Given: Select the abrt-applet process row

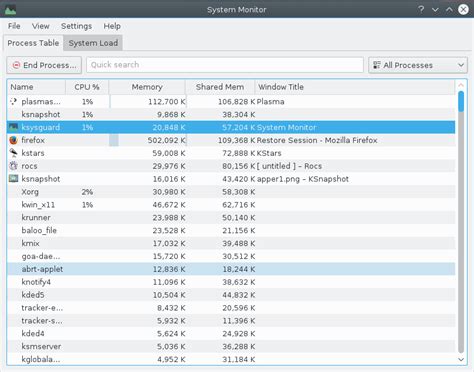Looking at the screenshot, I should coord(231,269).
